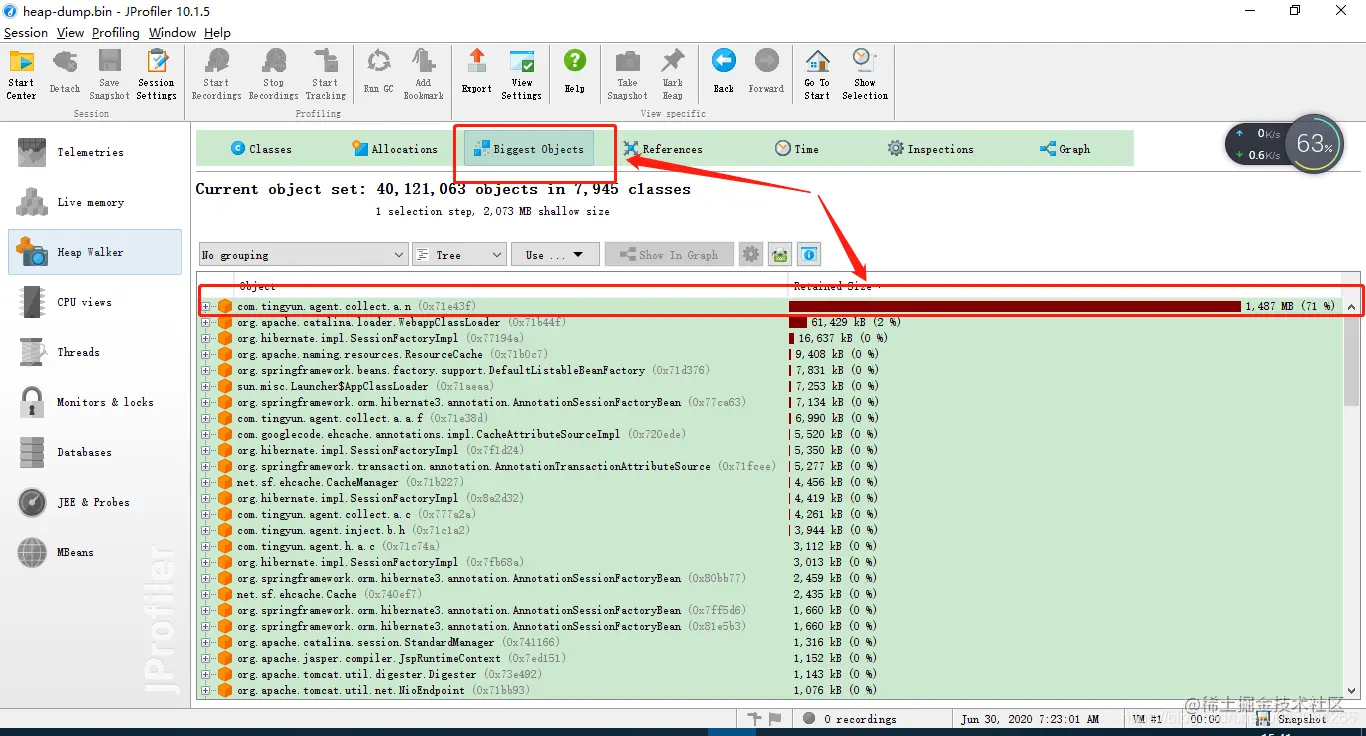1366x736 pixels.
Task: Open the JEE & Probes section
Action: (x=95, y=502)
